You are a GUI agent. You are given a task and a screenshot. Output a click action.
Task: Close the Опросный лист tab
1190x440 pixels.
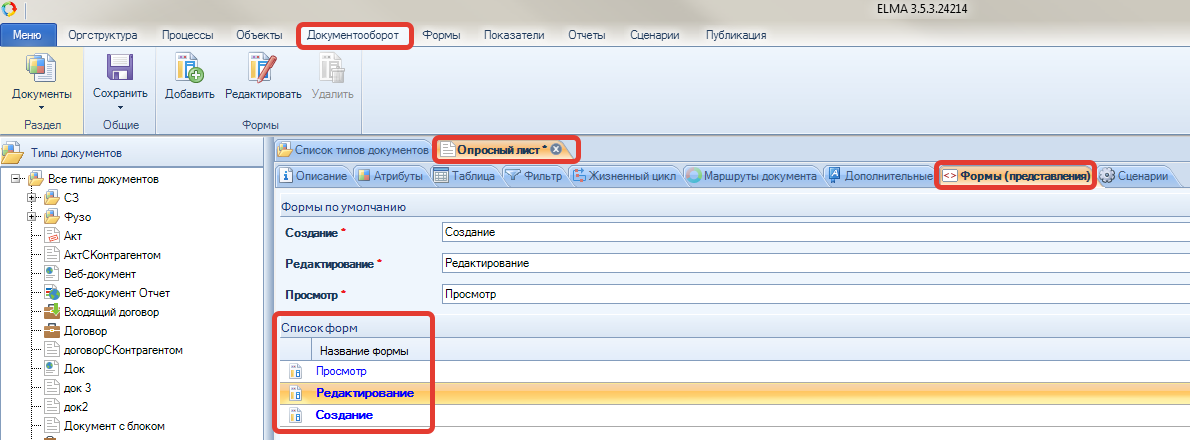[x=556, y=150]
